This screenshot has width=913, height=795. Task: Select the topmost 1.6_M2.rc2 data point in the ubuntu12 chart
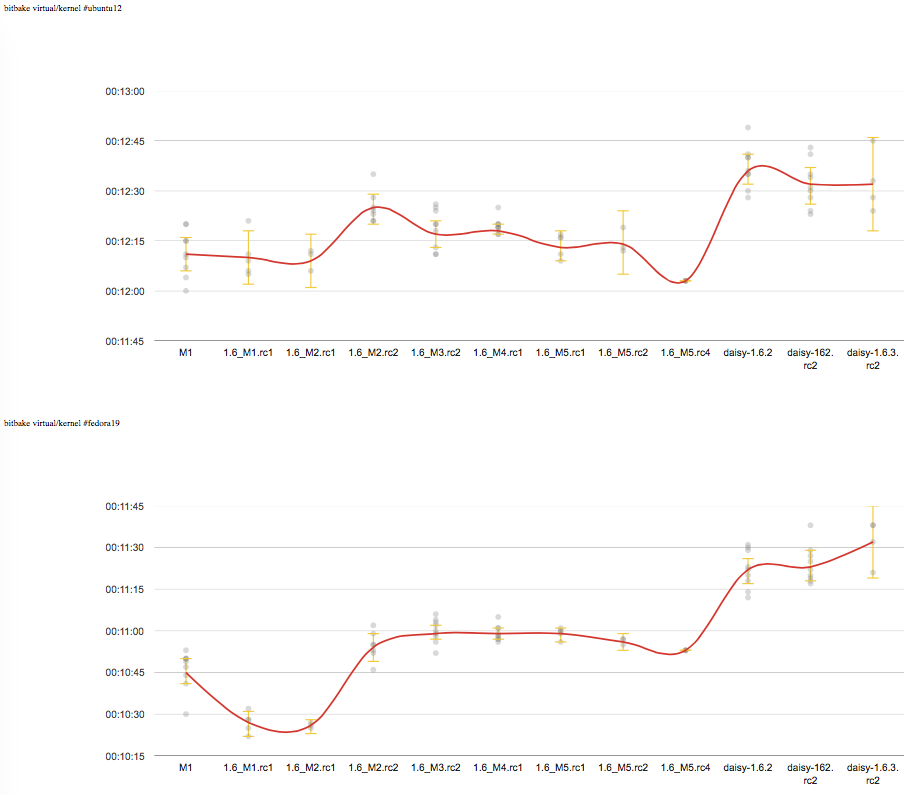point(373,175)
